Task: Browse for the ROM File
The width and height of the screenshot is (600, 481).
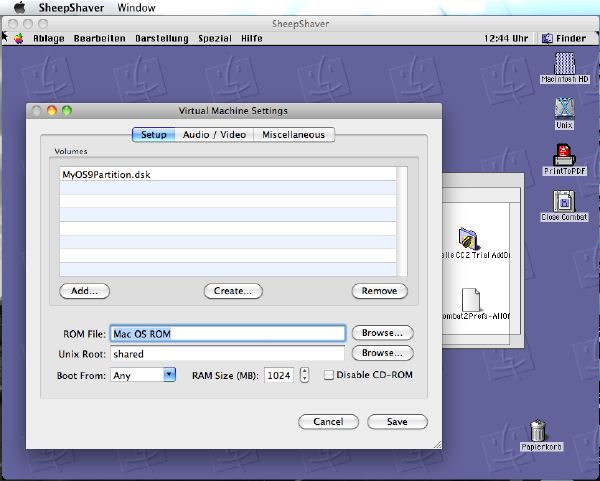Action: pos(382,333)
